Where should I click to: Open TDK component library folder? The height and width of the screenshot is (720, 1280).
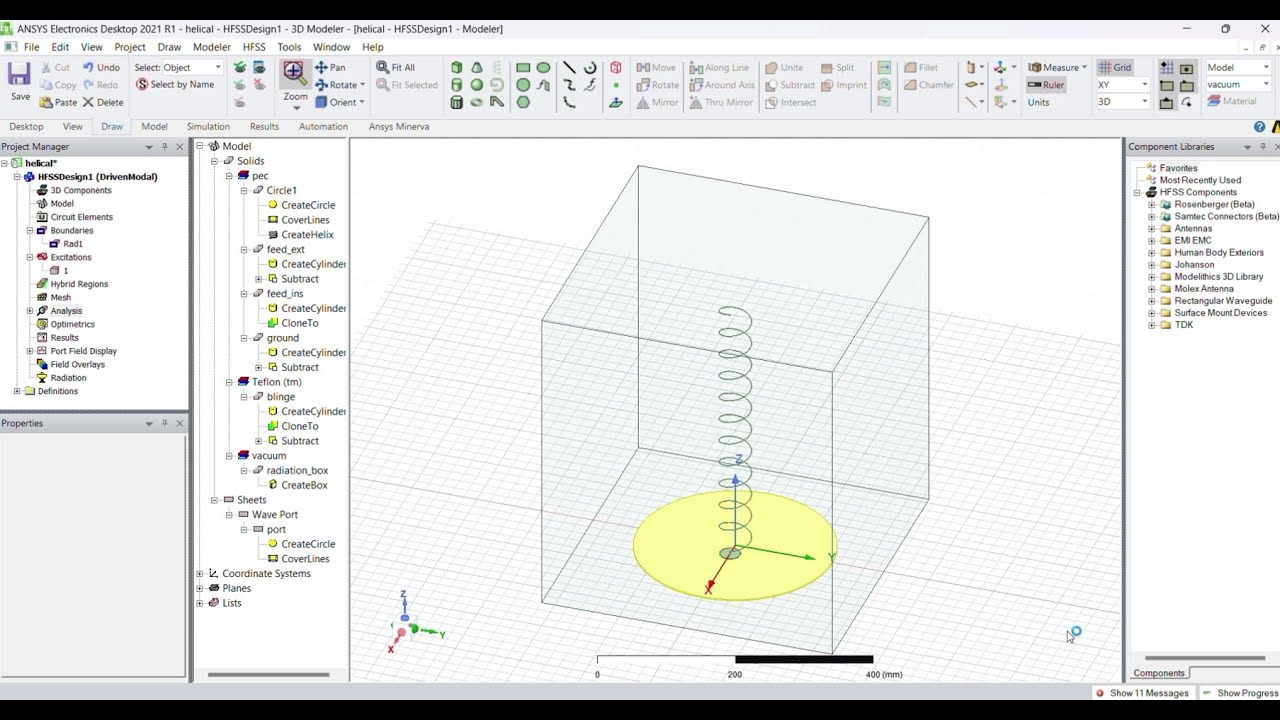[1184, 325]
